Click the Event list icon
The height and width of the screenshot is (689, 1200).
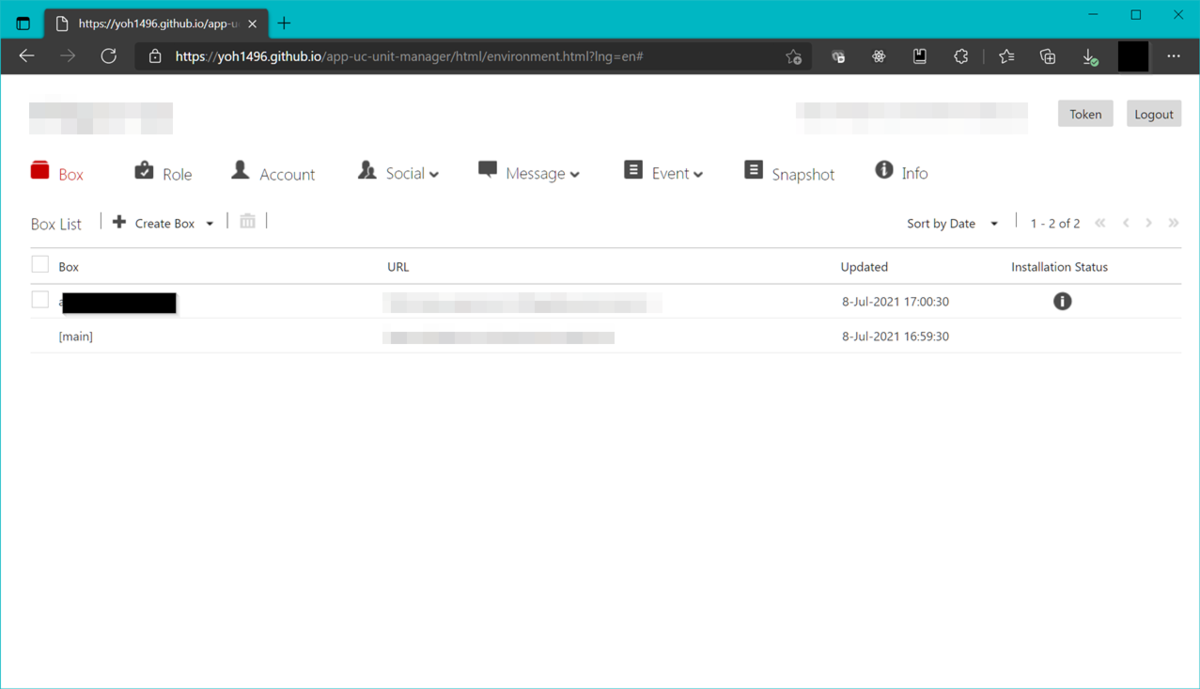(x=633, y=170)
